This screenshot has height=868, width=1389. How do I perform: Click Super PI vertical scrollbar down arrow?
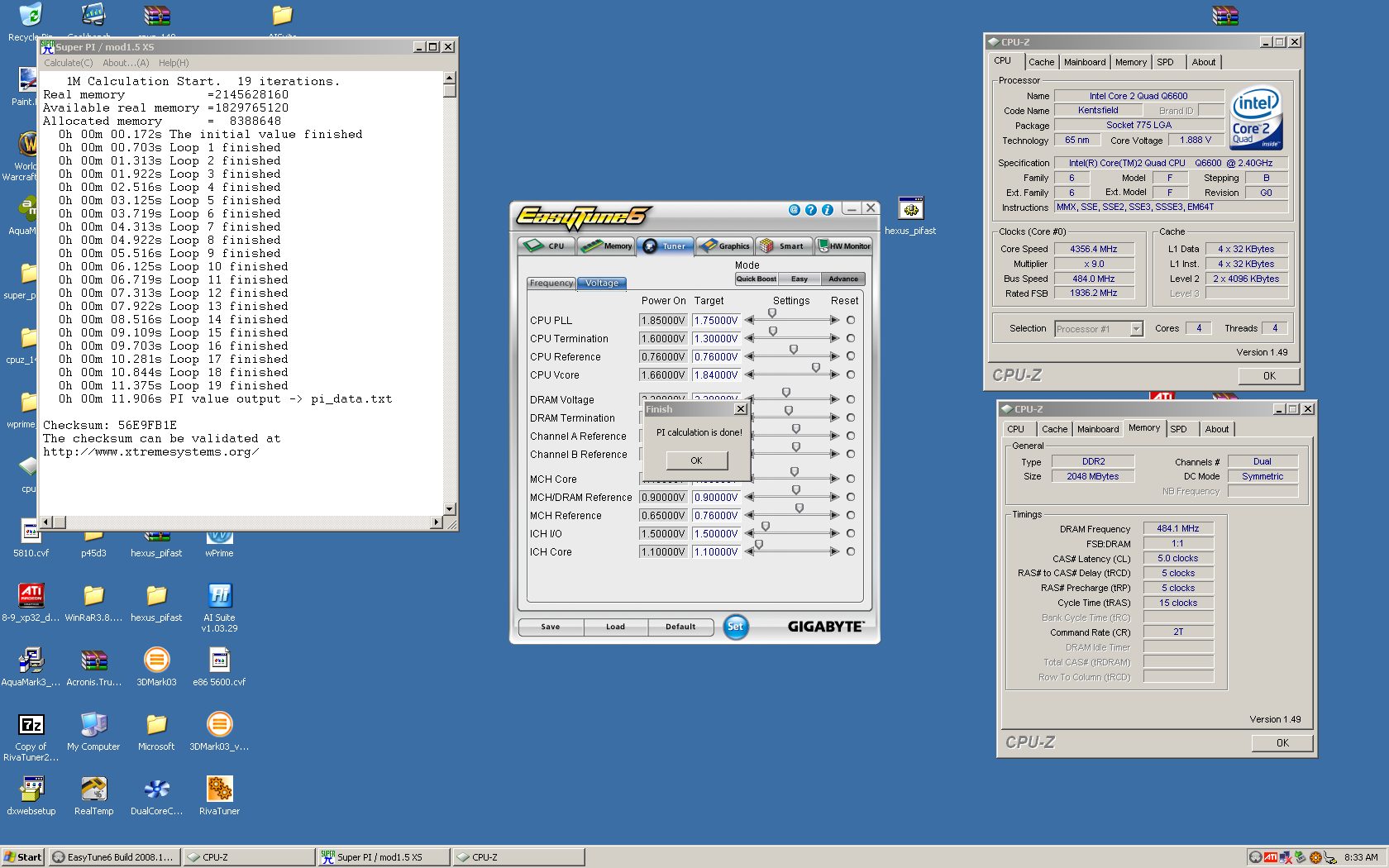450,509
